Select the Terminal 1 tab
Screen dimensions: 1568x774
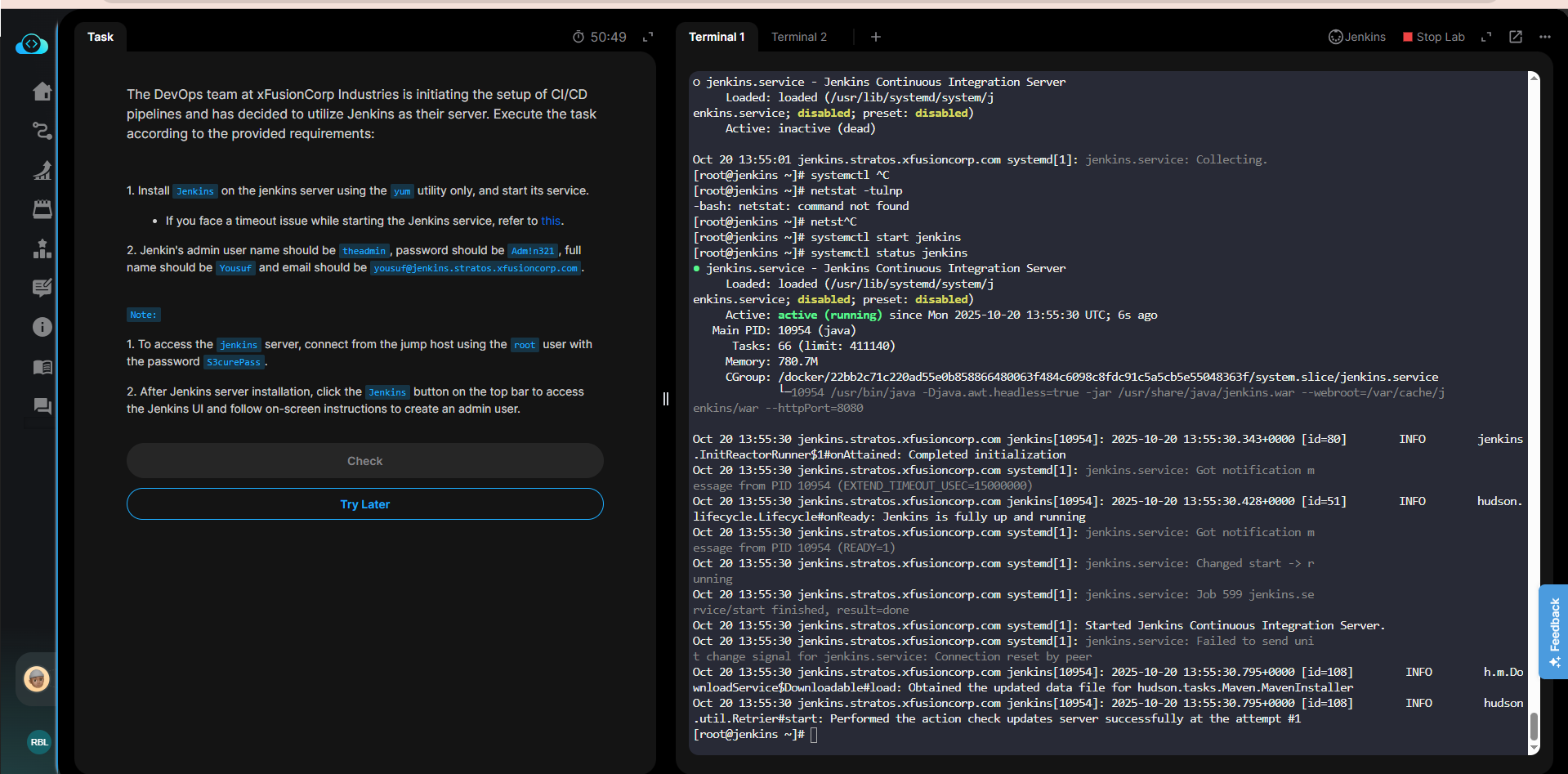716,37
